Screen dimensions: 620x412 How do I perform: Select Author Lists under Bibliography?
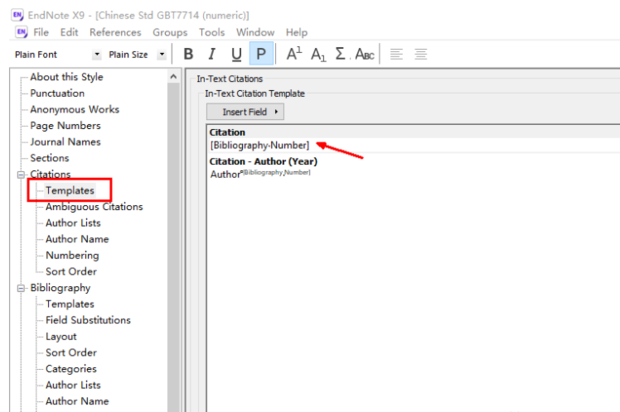[x=73, y=385]
